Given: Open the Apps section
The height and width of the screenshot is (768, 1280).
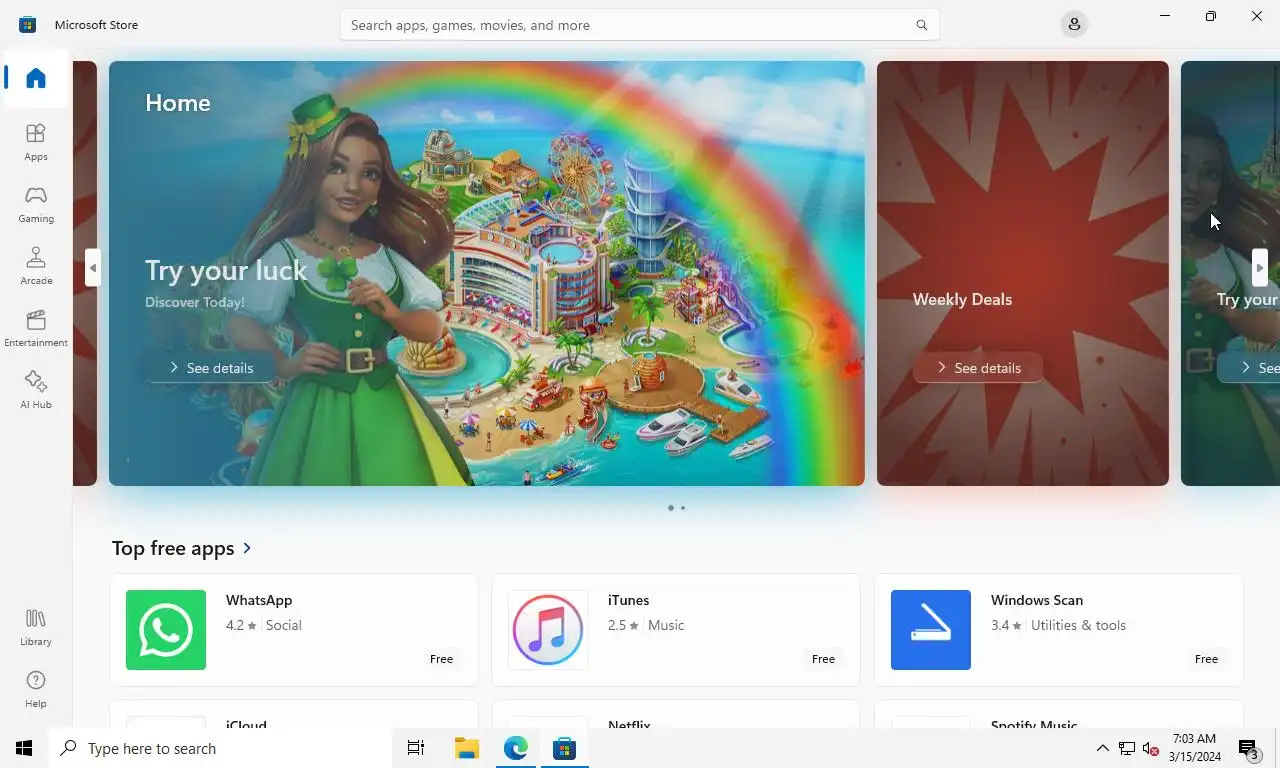Looking at the screenshot, I should click(36, 142).
